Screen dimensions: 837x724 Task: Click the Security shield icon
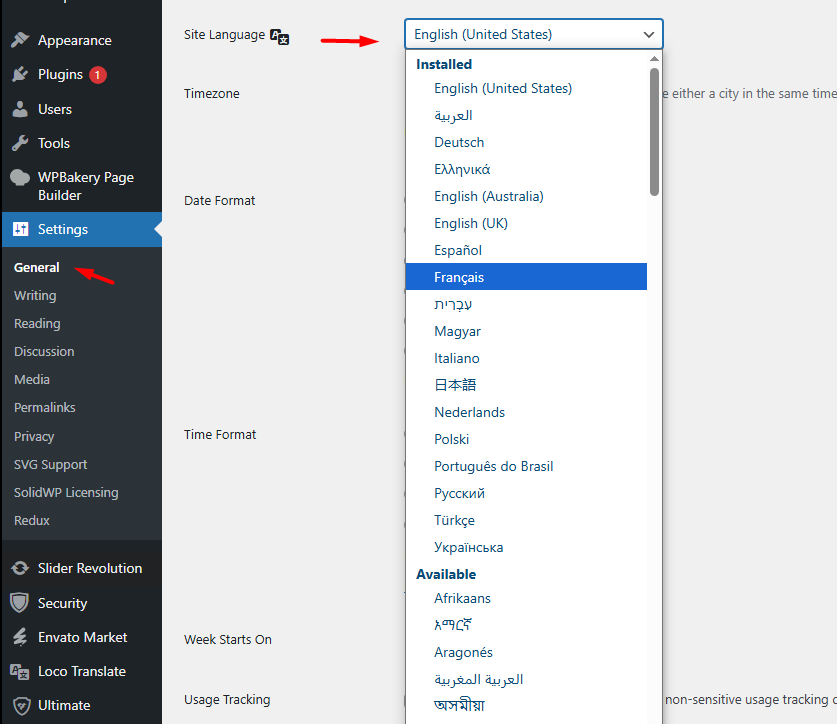coord(20,603)
